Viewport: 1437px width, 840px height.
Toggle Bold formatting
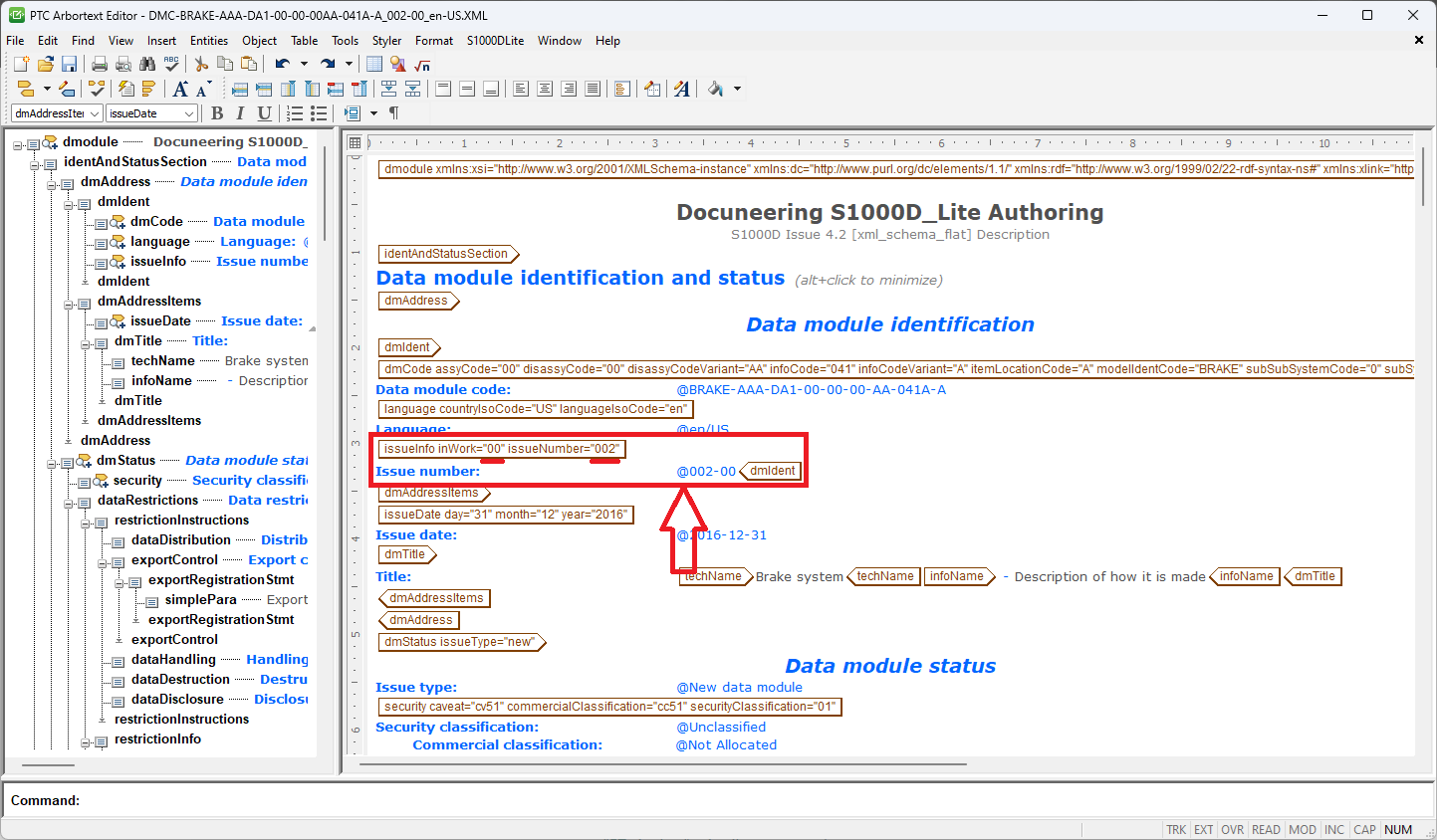(x=217, y=113)
